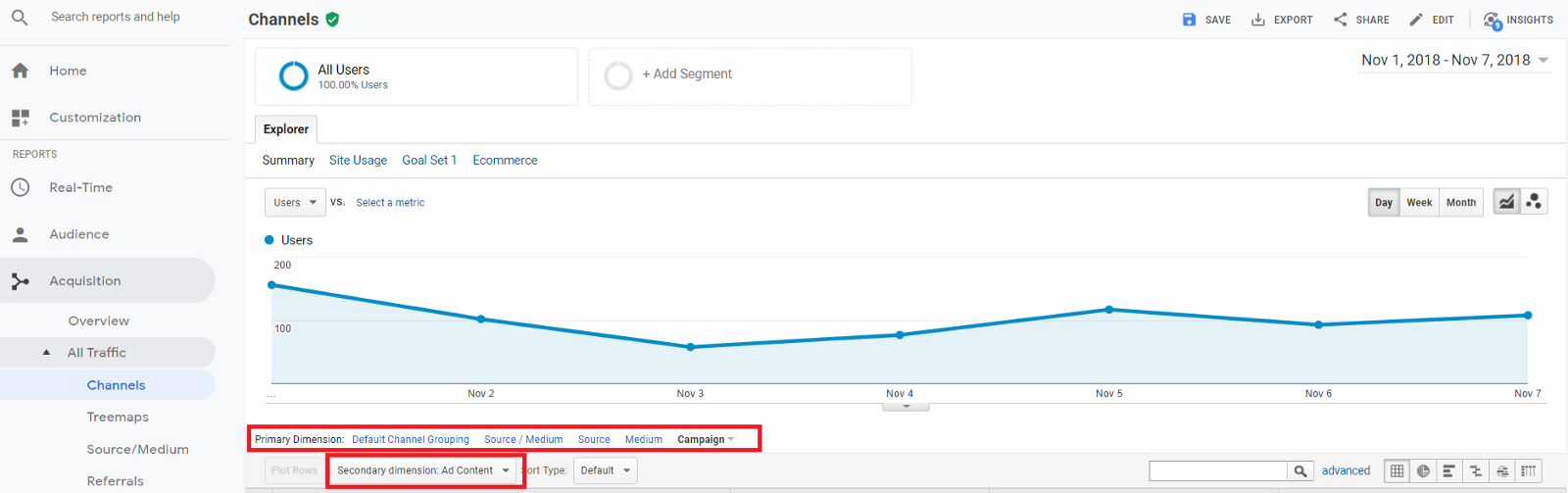Switch to the Ecommerce tab

tap(505, 161)
